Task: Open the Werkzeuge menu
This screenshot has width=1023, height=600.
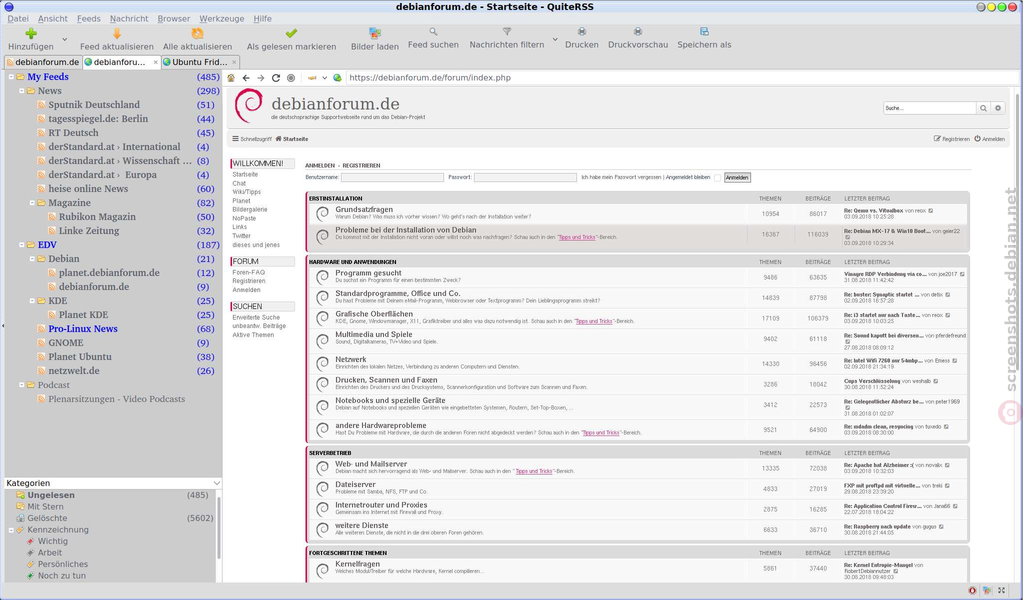Action: click(x=222, y=18)
